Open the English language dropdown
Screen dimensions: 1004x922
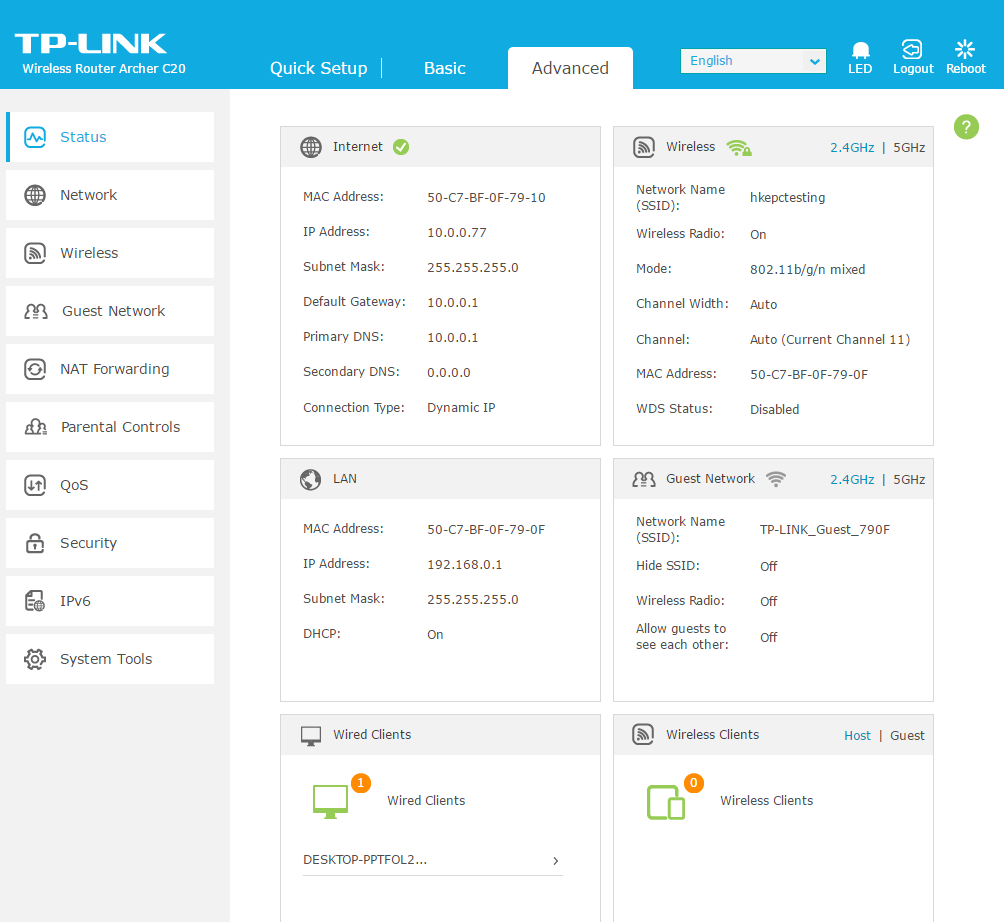[753, 61]
